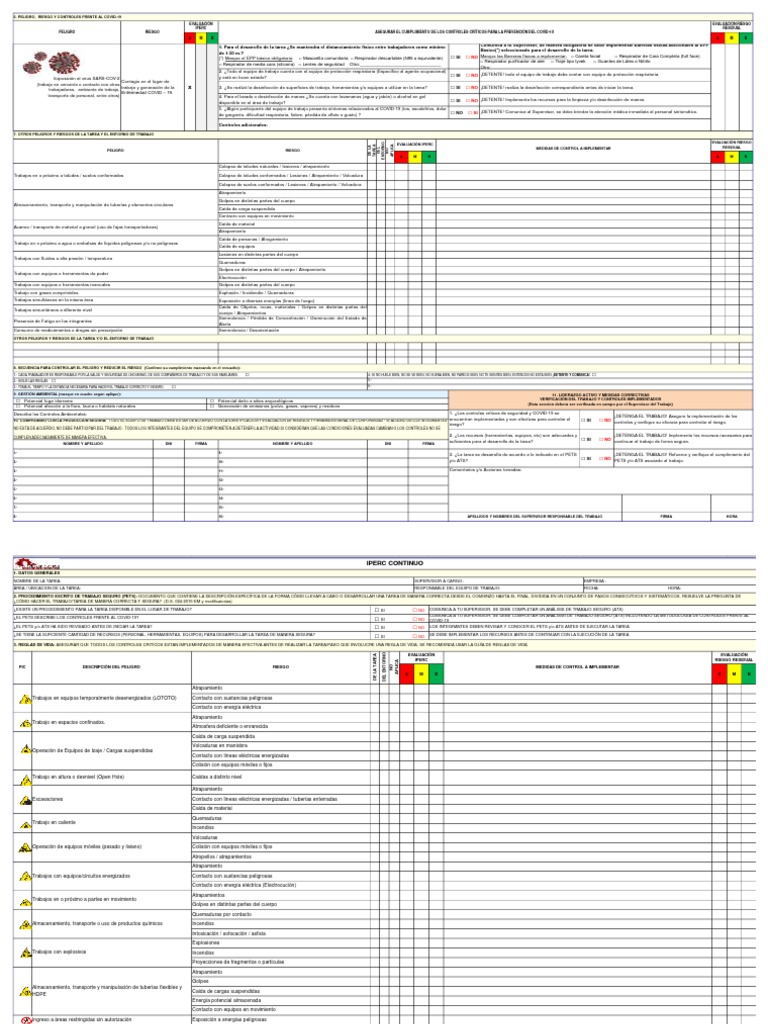Click the '11. LIDERAZGO ACTIVO Y MEDIDAS CORRECTIVAS' section header
The image size is (768, 1024).
tap(600, 399)
